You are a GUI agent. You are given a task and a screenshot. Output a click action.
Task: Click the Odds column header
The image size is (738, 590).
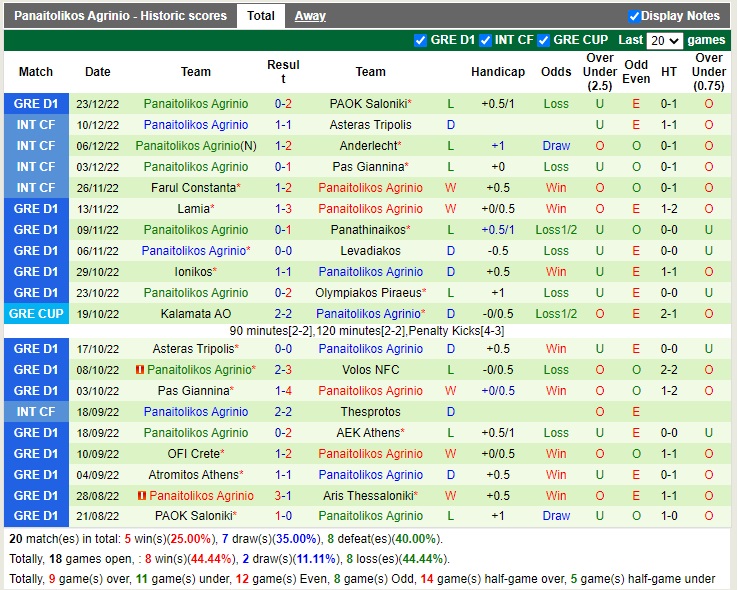(556, 72)
